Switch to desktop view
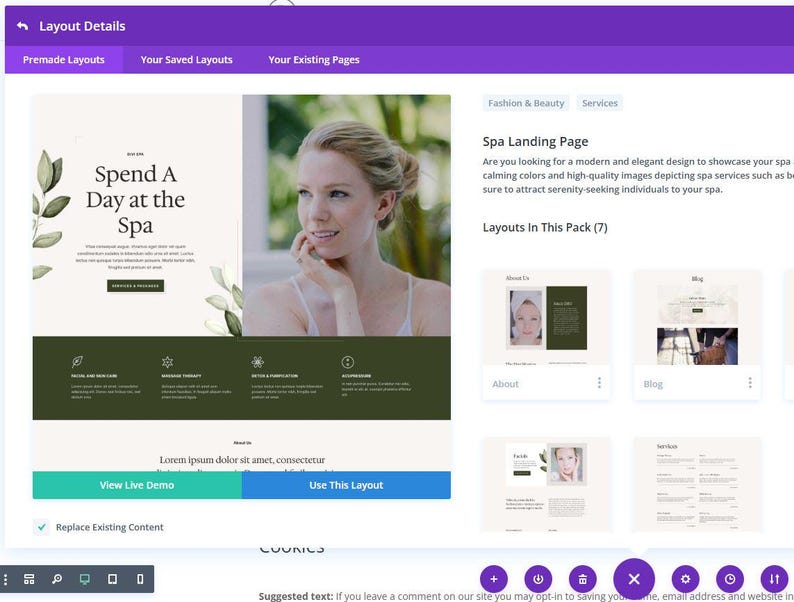Screen dimensions: 794x602 [85, 579]
